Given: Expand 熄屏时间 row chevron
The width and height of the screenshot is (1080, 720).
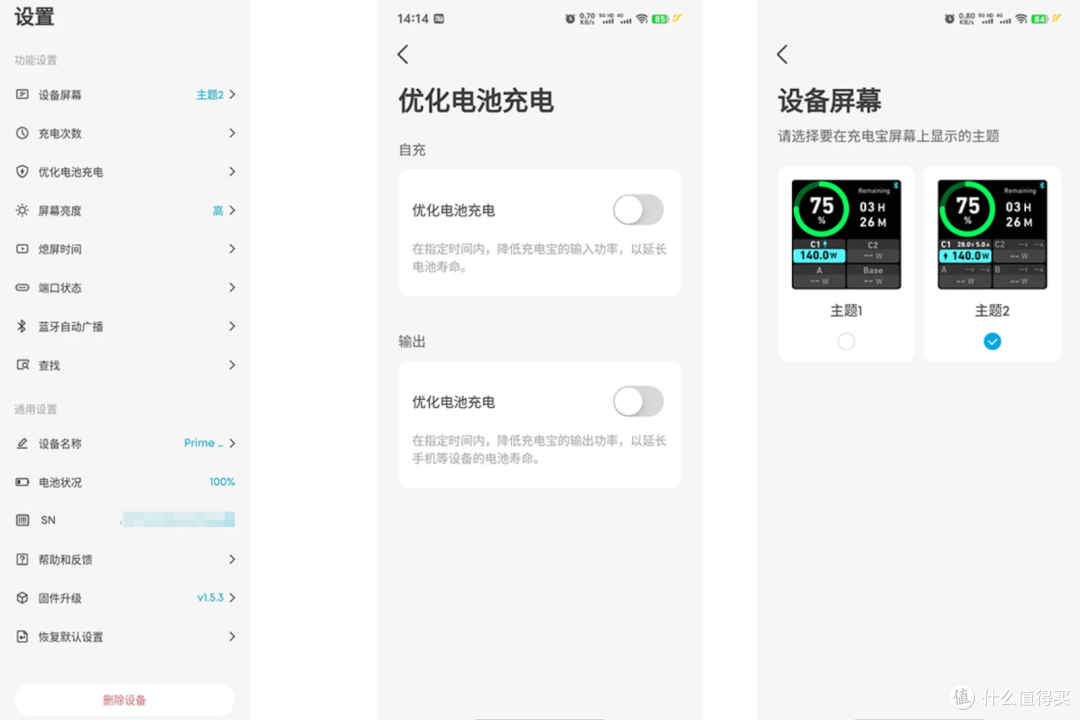Looking at the screenshot, I should pos(232,249).
